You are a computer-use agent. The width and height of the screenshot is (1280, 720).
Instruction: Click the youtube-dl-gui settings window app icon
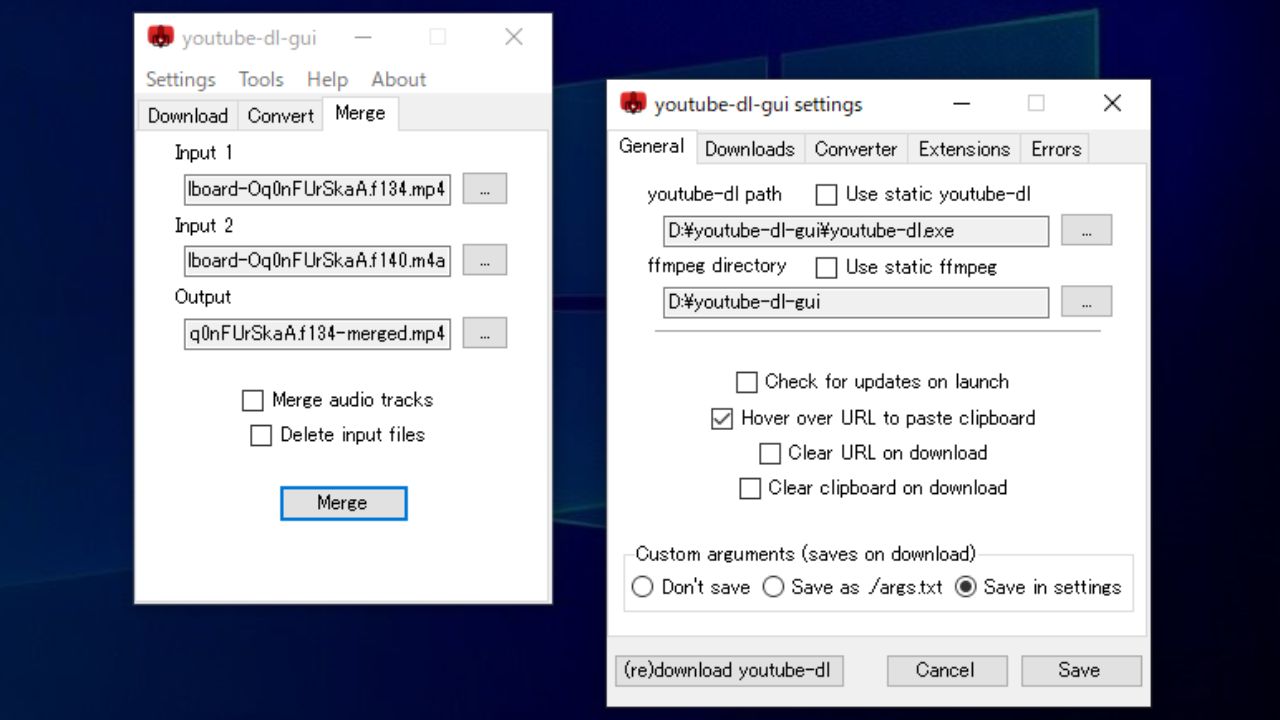click(633, 103)
